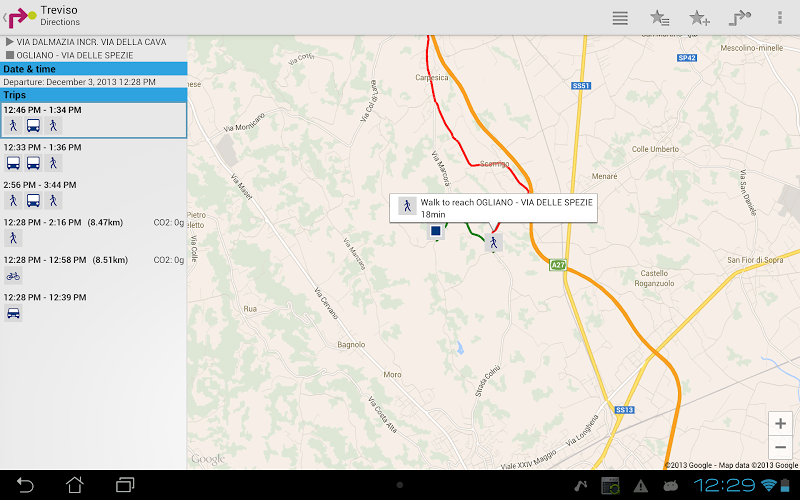Open the Date & time section header
Image resolution: width=800 pixels, height=500 pixels.
93,69
